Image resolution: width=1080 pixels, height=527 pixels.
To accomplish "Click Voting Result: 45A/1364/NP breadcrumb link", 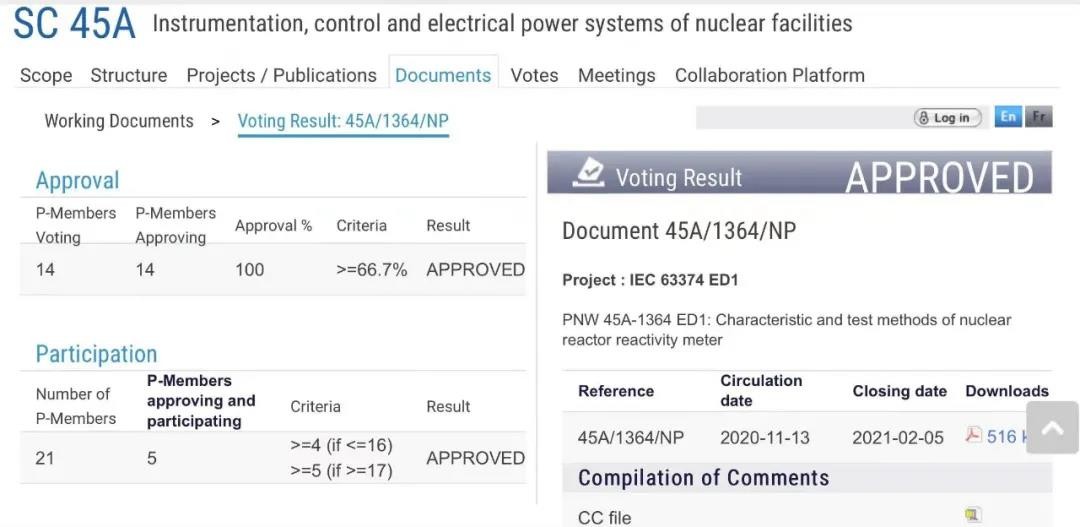I will [343, 121].
